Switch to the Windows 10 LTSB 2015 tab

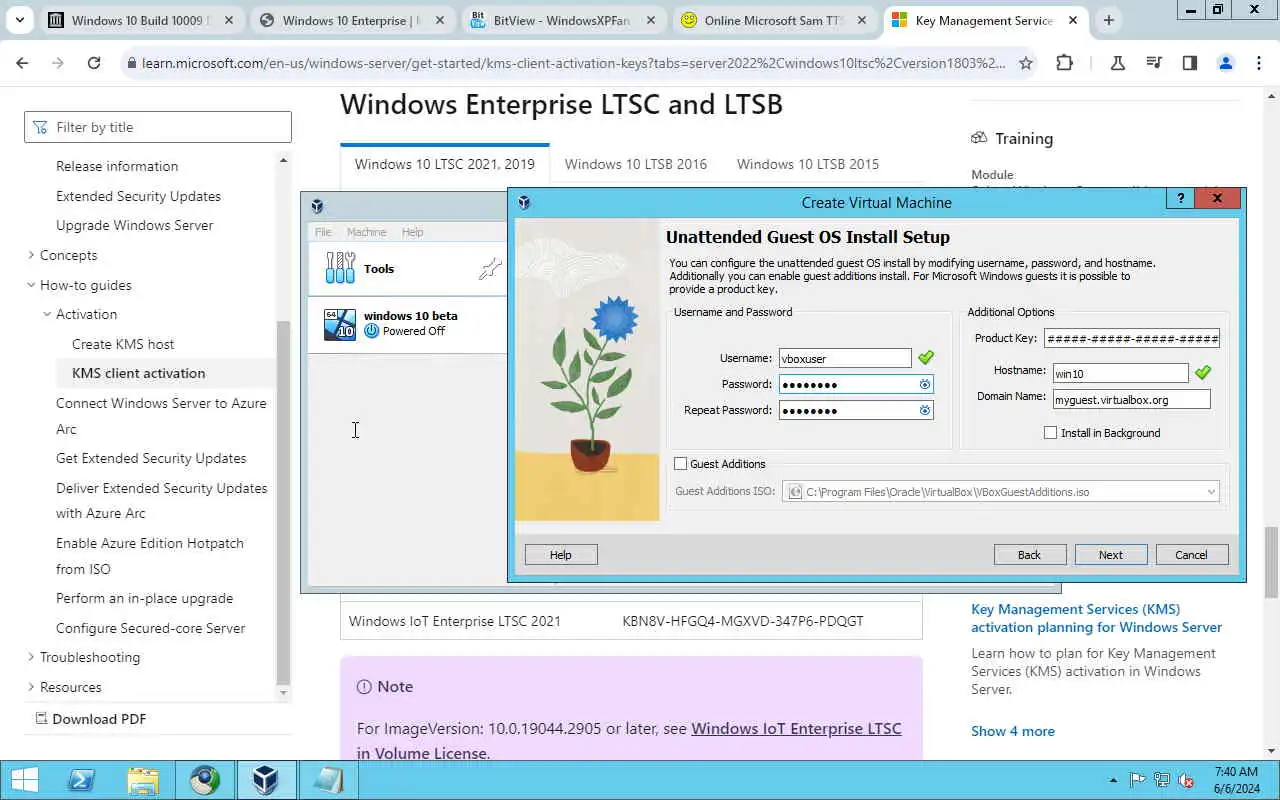[x=808, y=164]
